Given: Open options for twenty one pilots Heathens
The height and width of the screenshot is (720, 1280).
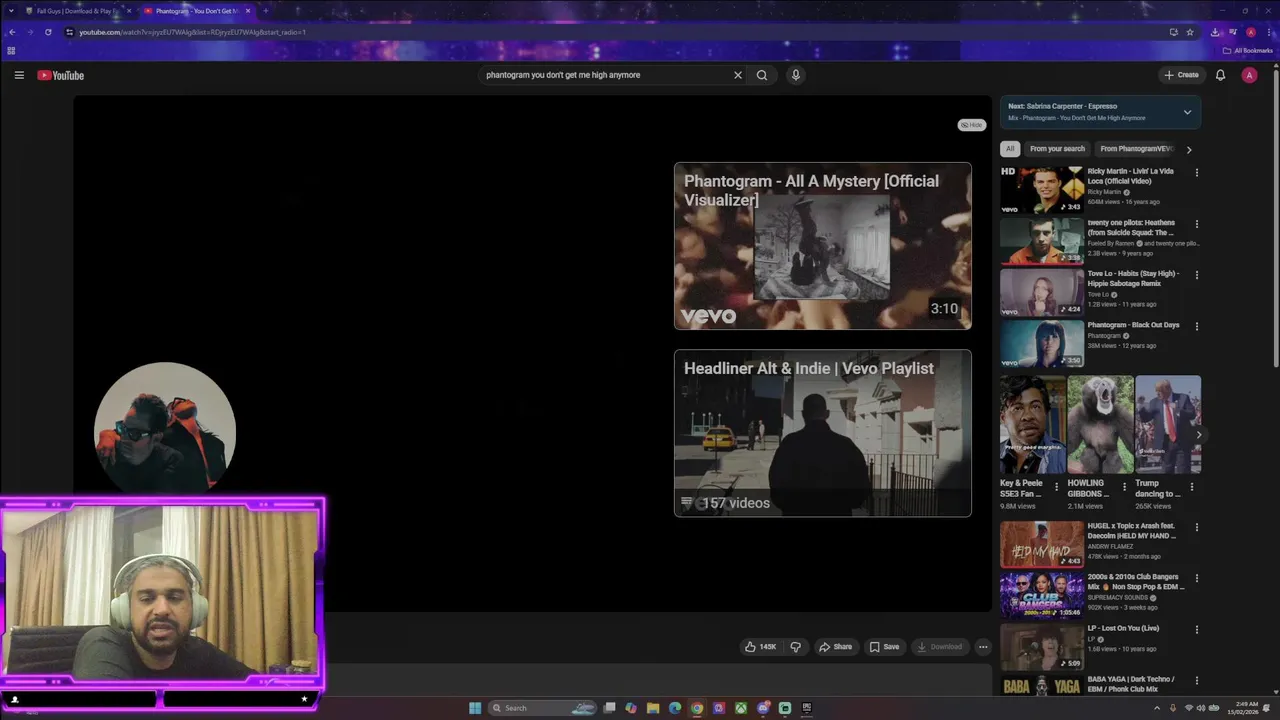Looking at the screenshot, I should click(x=1196, y=224).
